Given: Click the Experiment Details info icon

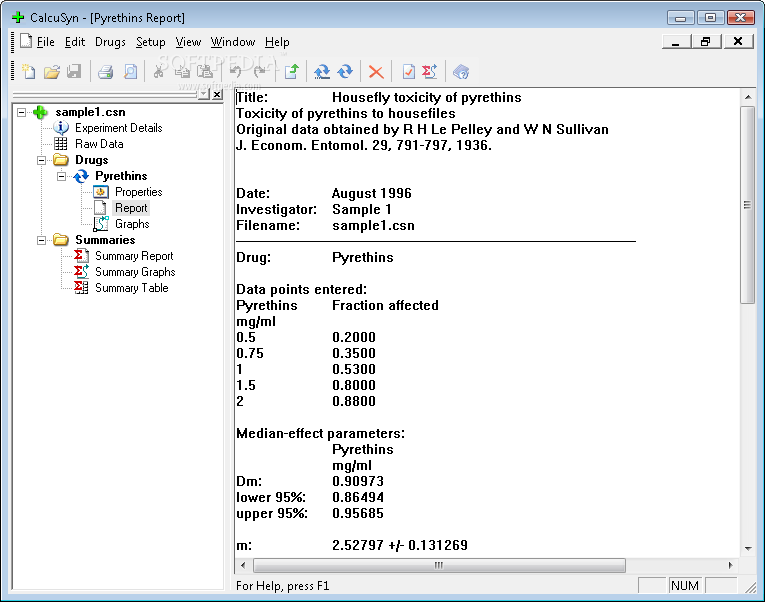Looking at the screenshot, I should [61, 128].
